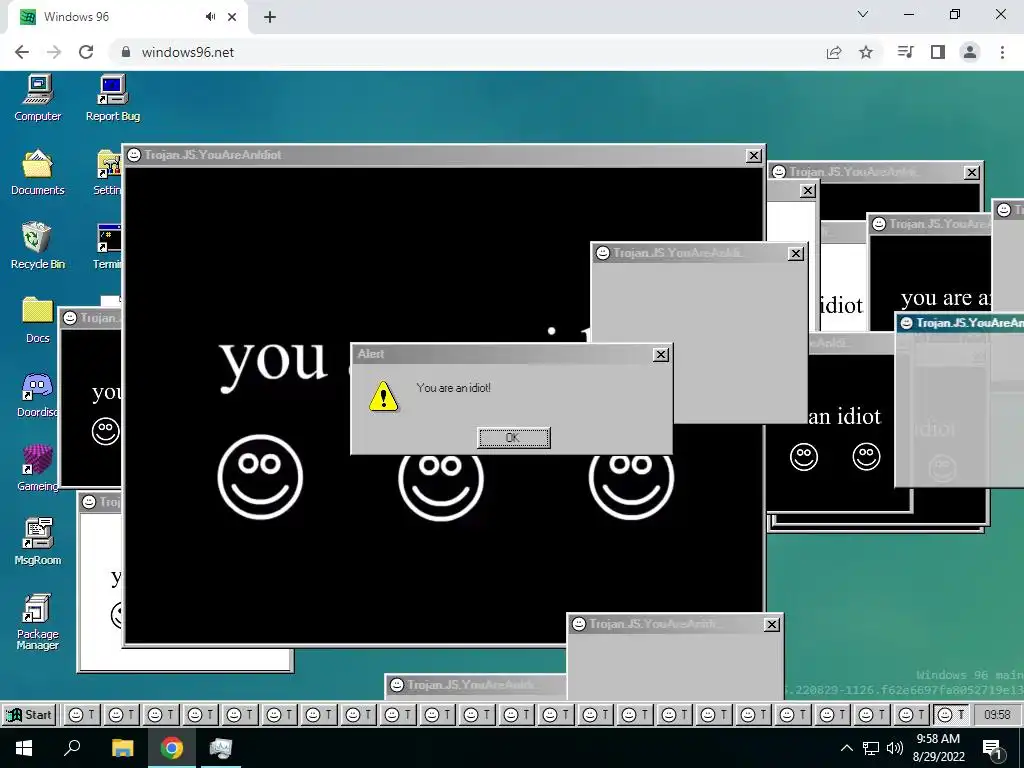The width and height of the screenshot is (1024, 768).
Task: Open the Report Bug shortcut
Action: (x=113, y=98)
